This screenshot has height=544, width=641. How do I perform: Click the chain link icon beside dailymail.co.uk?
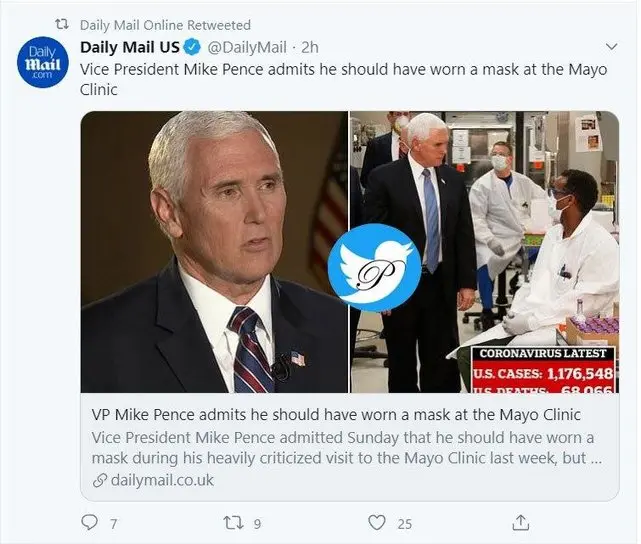(x=98, y=481)
